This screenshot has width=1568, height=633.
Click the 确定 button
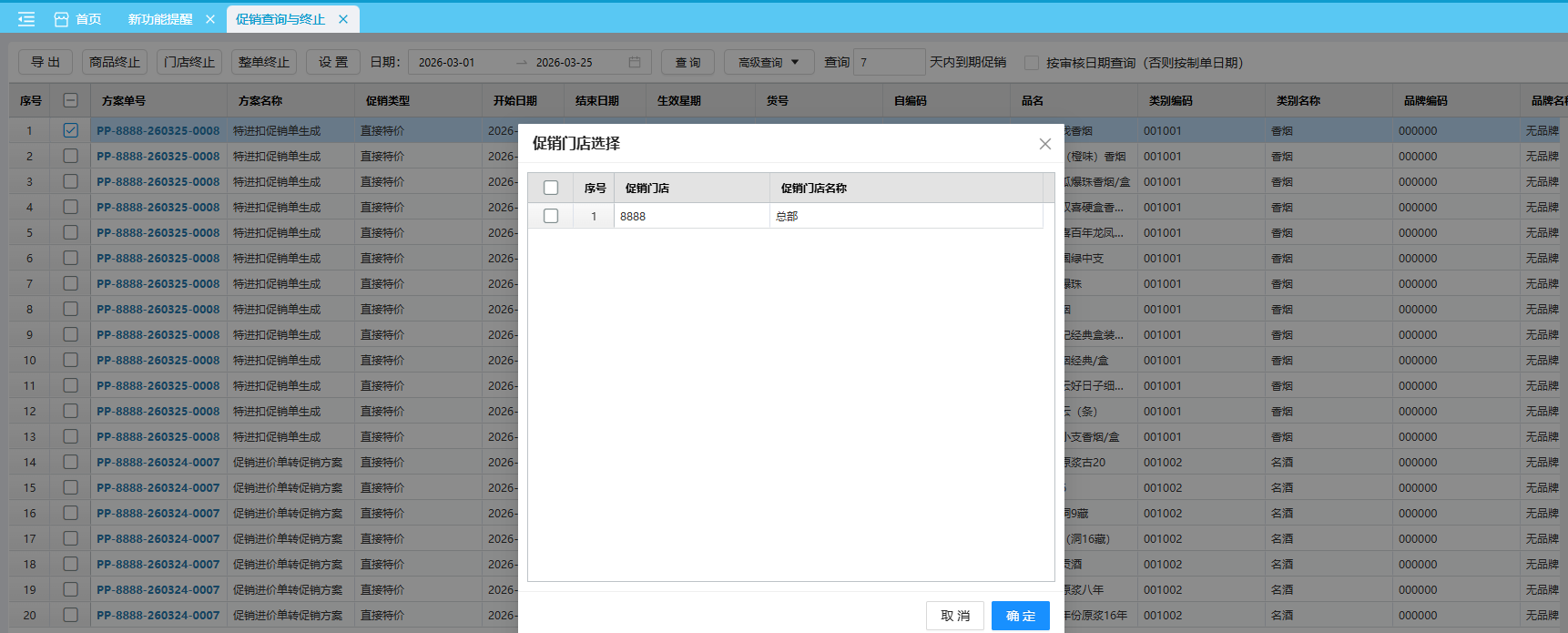pos(1020,616)
